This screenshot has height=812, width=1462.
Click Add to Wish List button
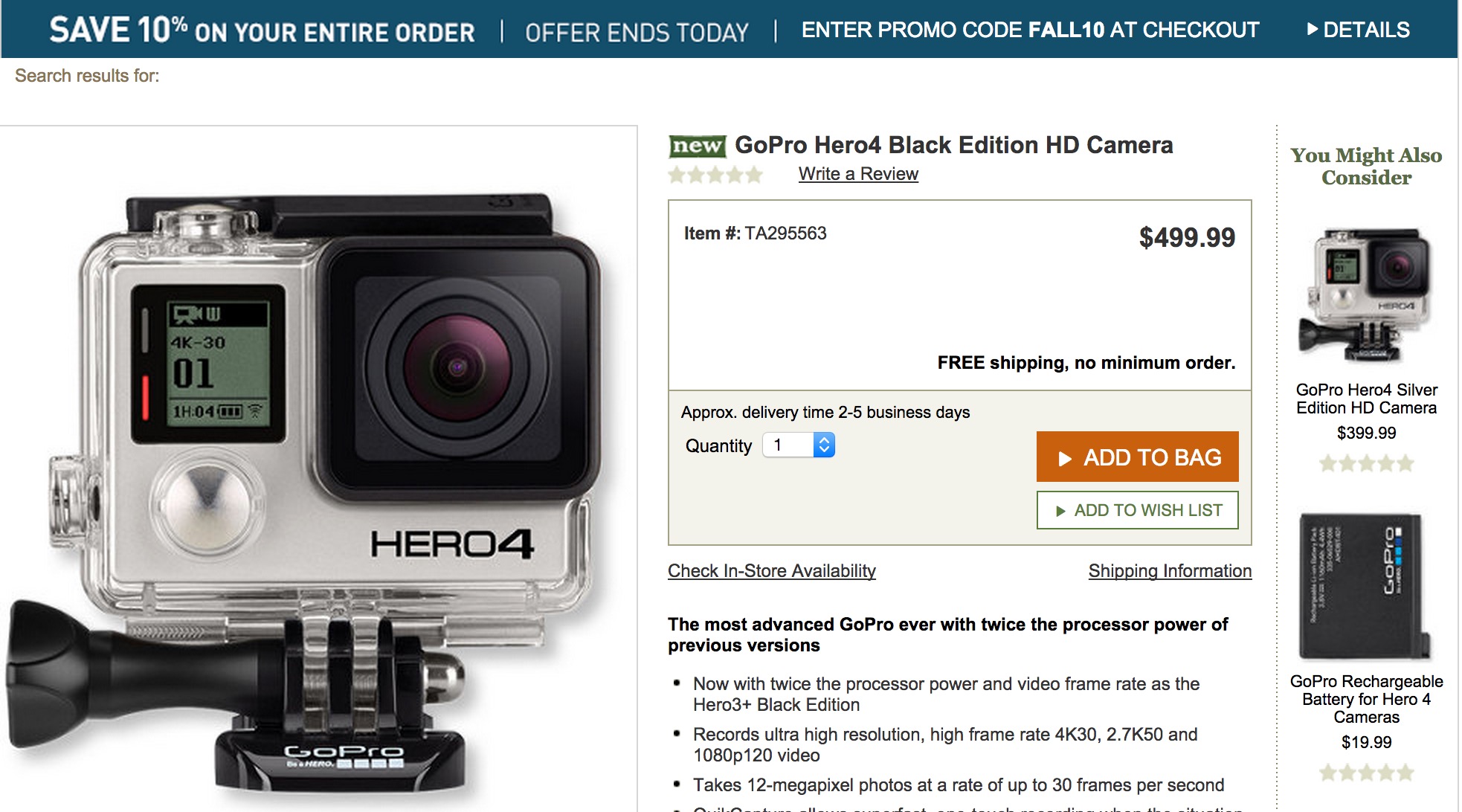point(1137,510)
